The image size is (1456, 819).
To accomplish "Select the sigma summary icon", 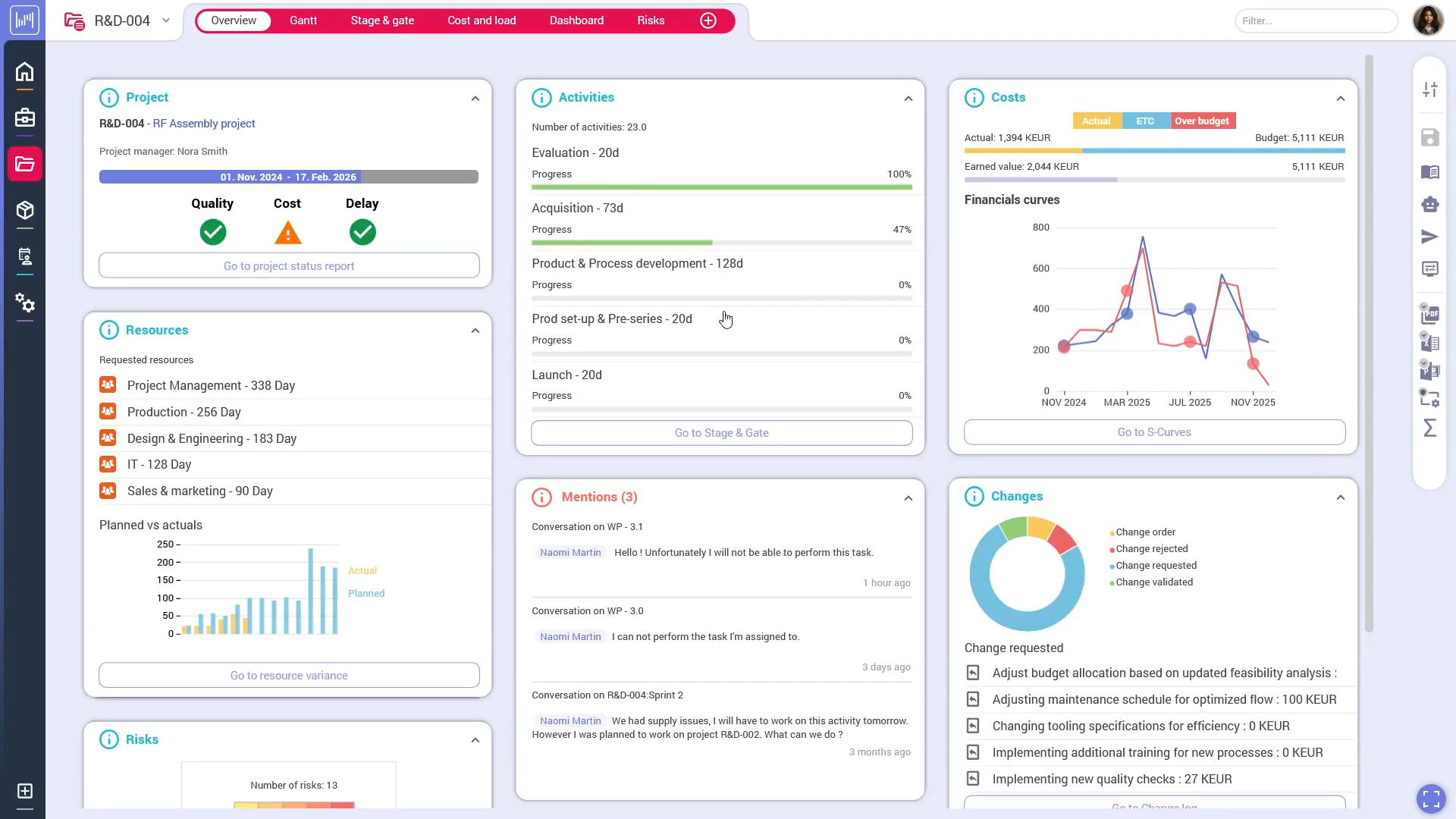I will click(1431, 428).
